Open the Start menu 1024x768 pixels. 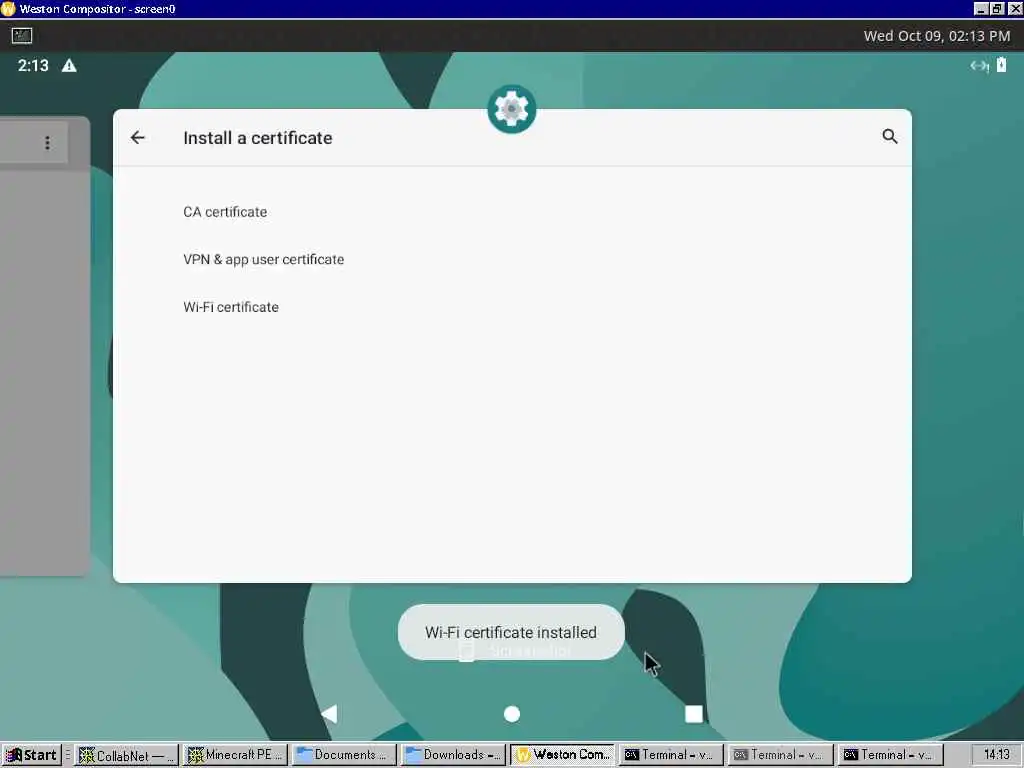[x=31, y=755]
